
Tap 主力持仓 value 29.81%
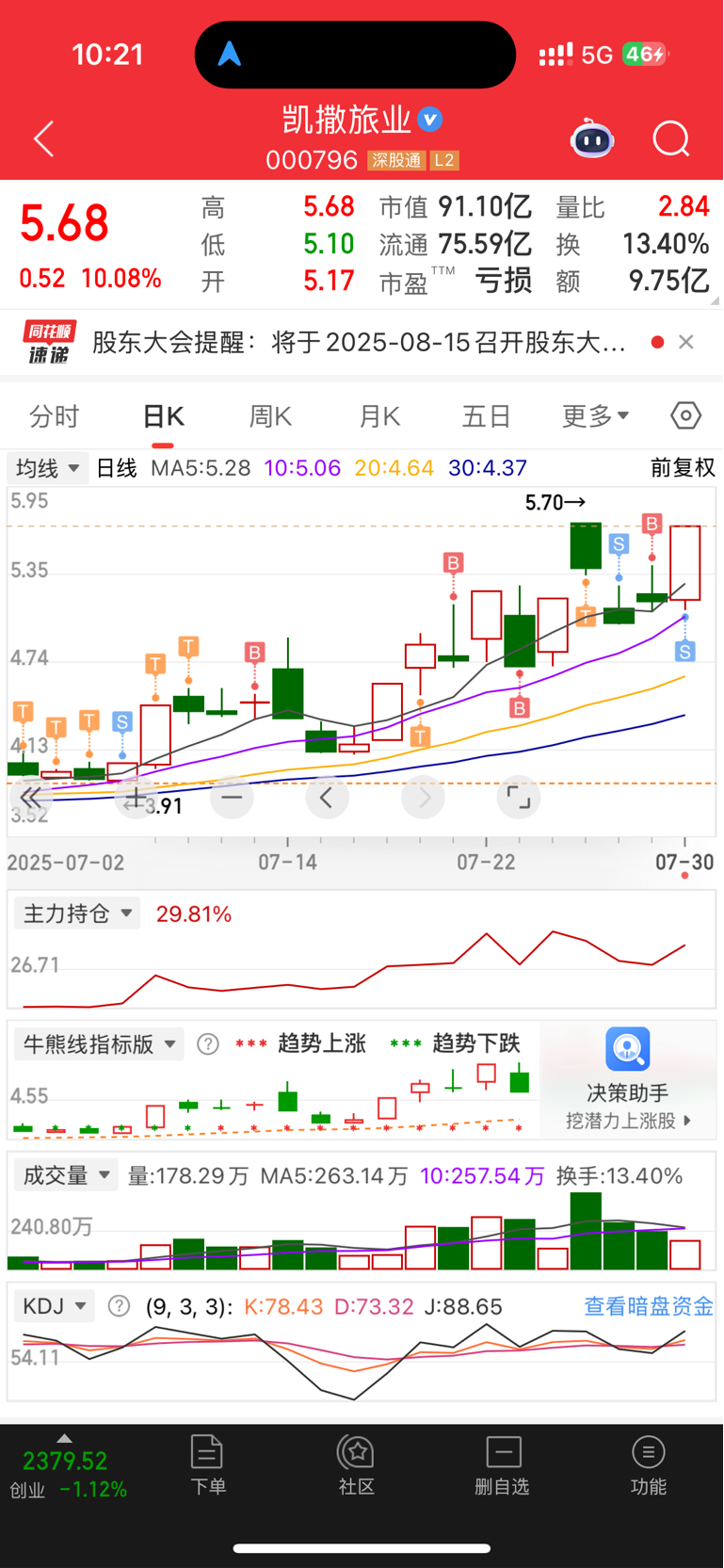click(x=194, y=913)
